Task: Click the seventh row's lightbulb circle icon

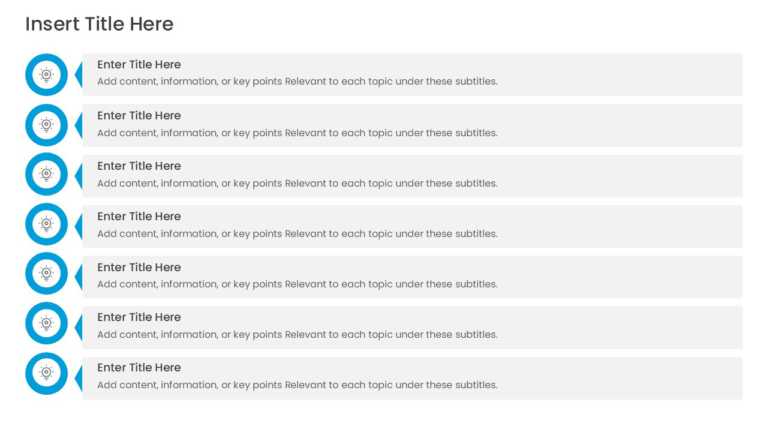Action: click(47, 373)
